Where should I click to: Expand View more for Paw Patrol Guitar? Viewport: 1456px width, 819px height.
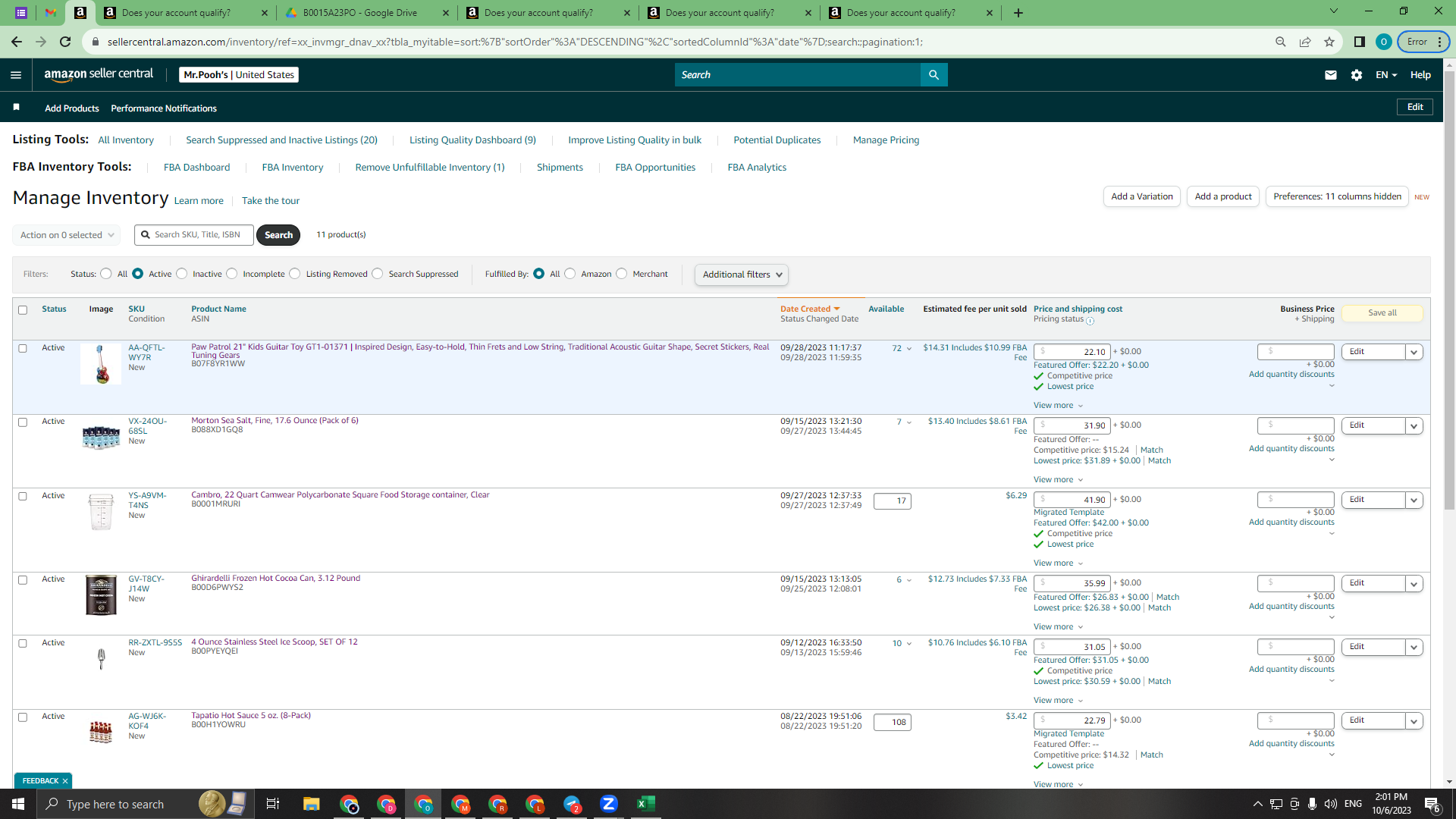click(x=1058, y=406)
